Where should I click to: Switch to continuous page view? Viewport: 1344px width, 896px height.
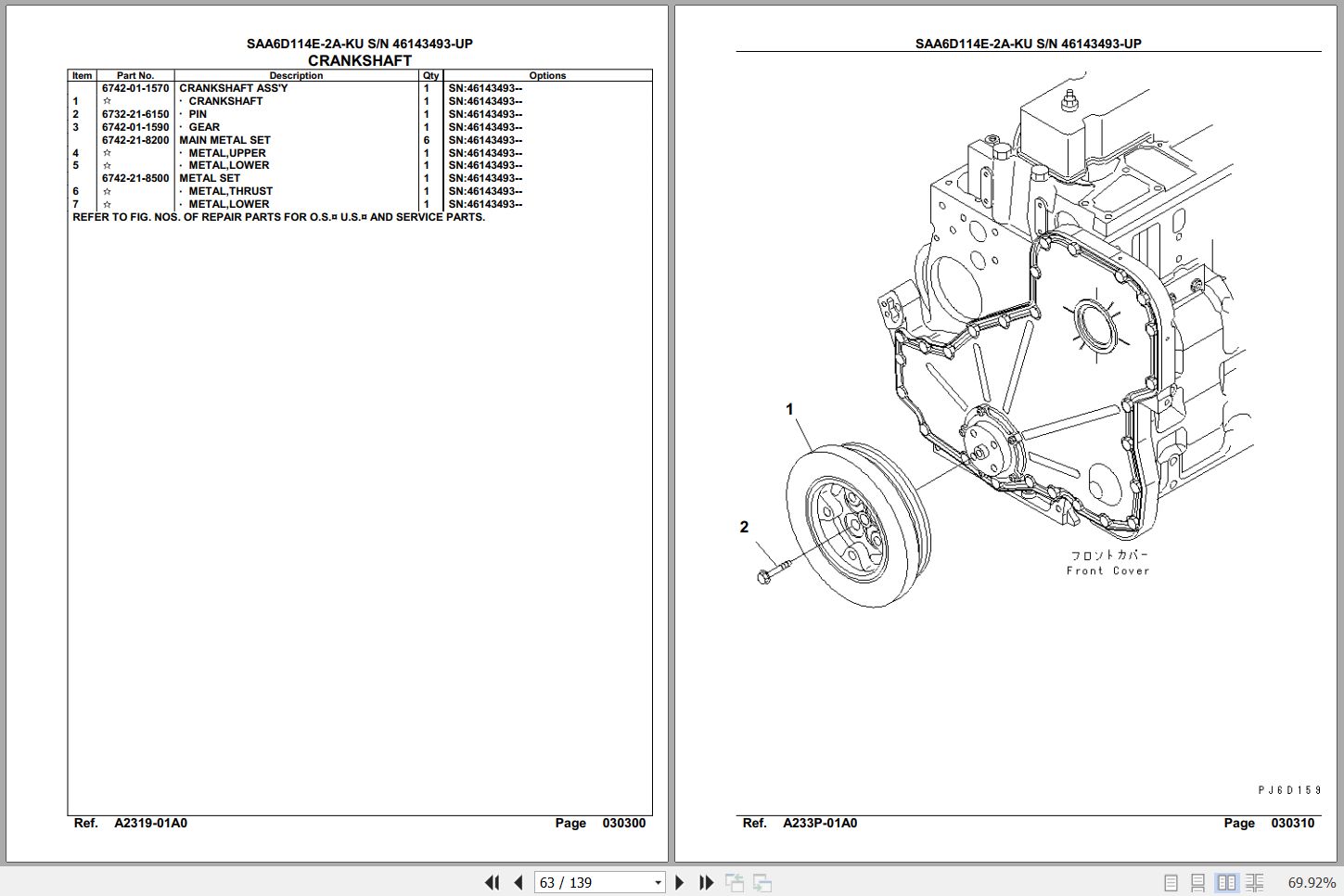click(x=1198, y=883)
